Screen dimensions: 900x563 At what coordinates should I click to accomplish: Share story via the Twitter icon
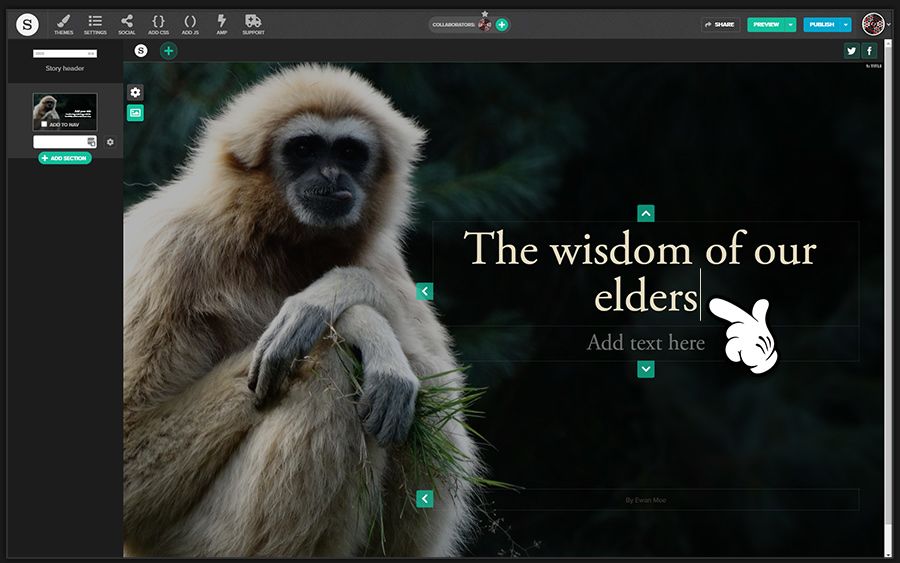coord(851,51)
